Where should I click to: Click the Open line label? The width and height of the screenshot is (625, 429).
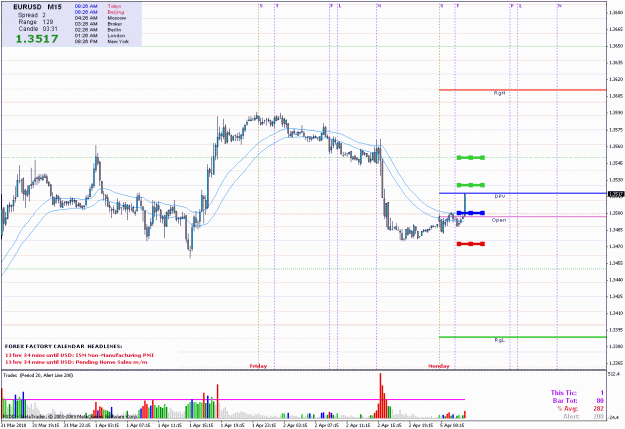[499, 220]
